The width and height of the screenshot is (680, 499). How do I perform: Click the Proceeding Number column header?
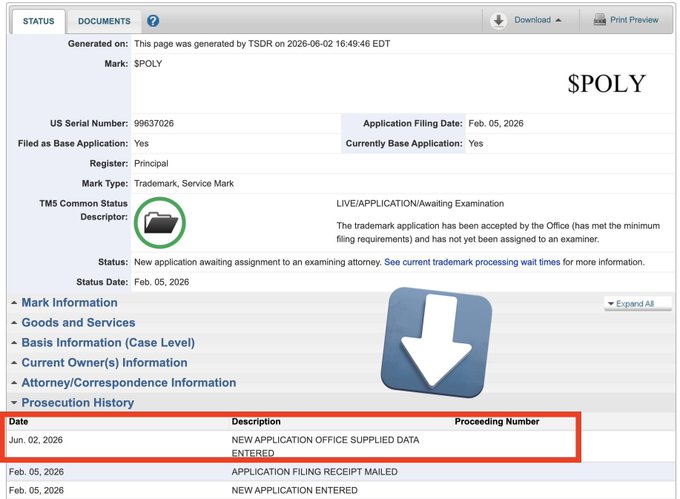coord(497,421)
